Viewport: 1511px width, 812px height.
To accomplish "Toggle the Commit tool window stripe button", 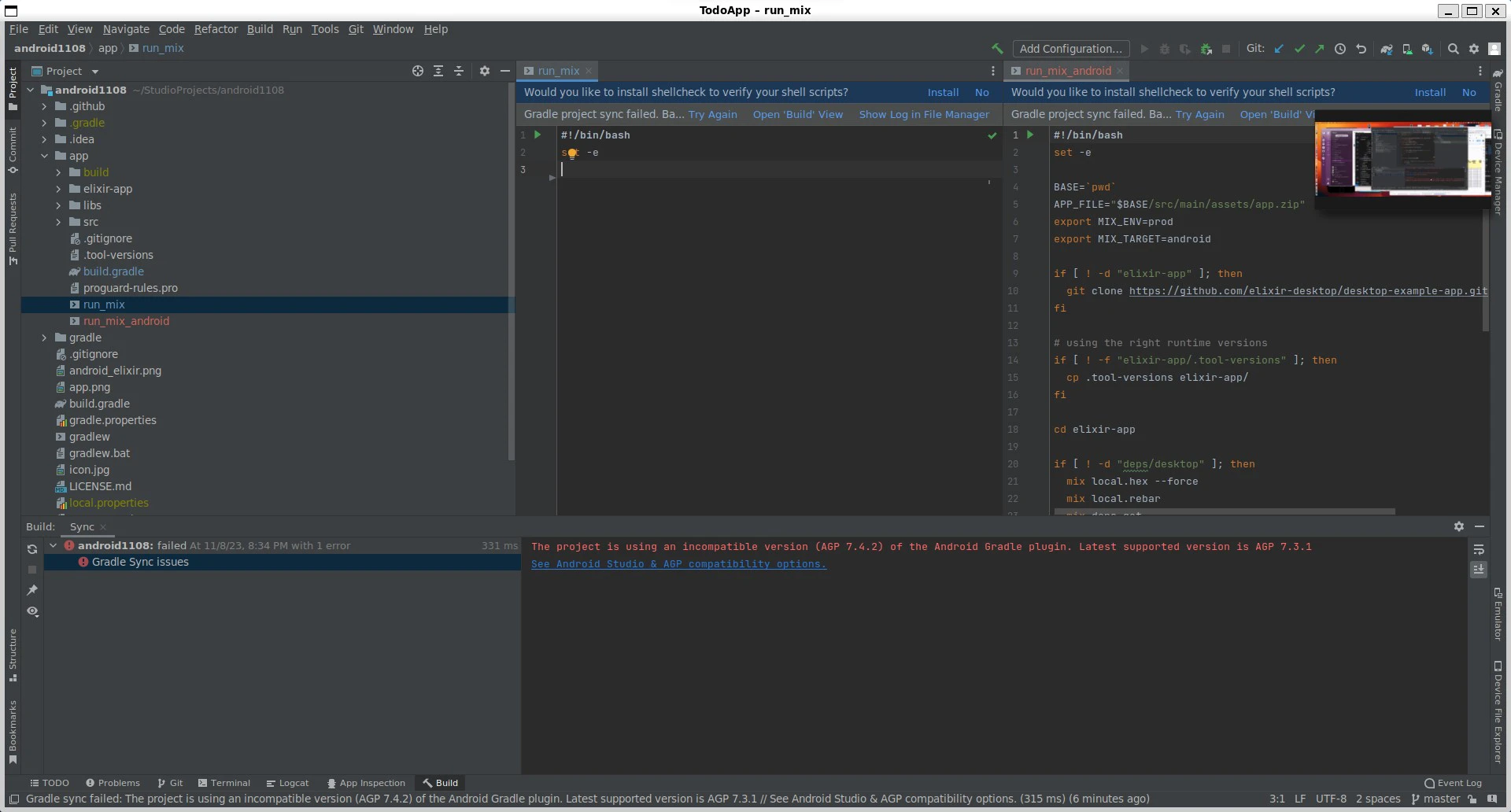I will [x=13, y=150].
